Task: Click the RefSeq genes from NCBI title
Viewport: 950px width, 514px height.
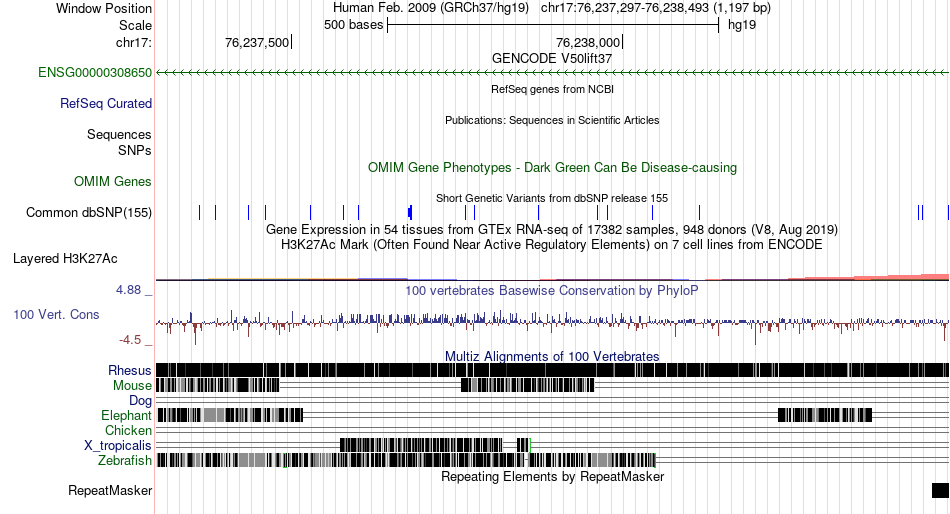Action: (x=552, y=89)
